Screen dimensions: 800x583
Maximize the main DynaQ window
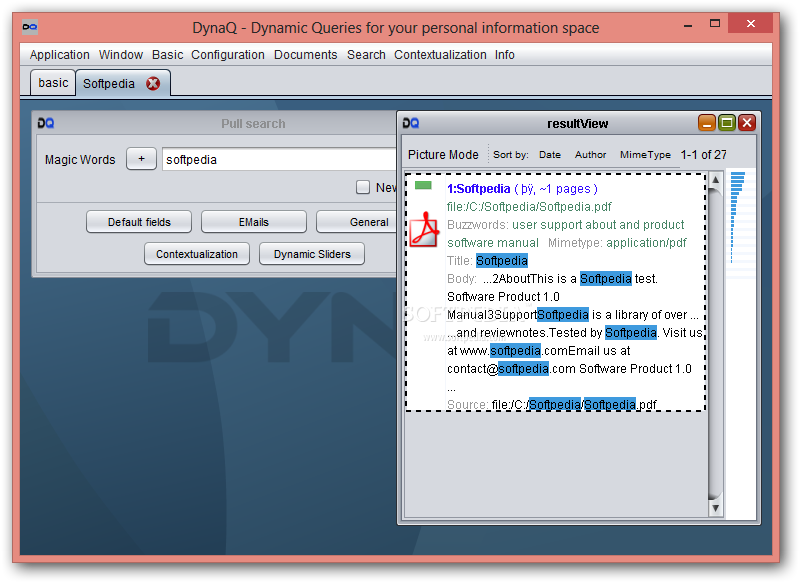715,23
